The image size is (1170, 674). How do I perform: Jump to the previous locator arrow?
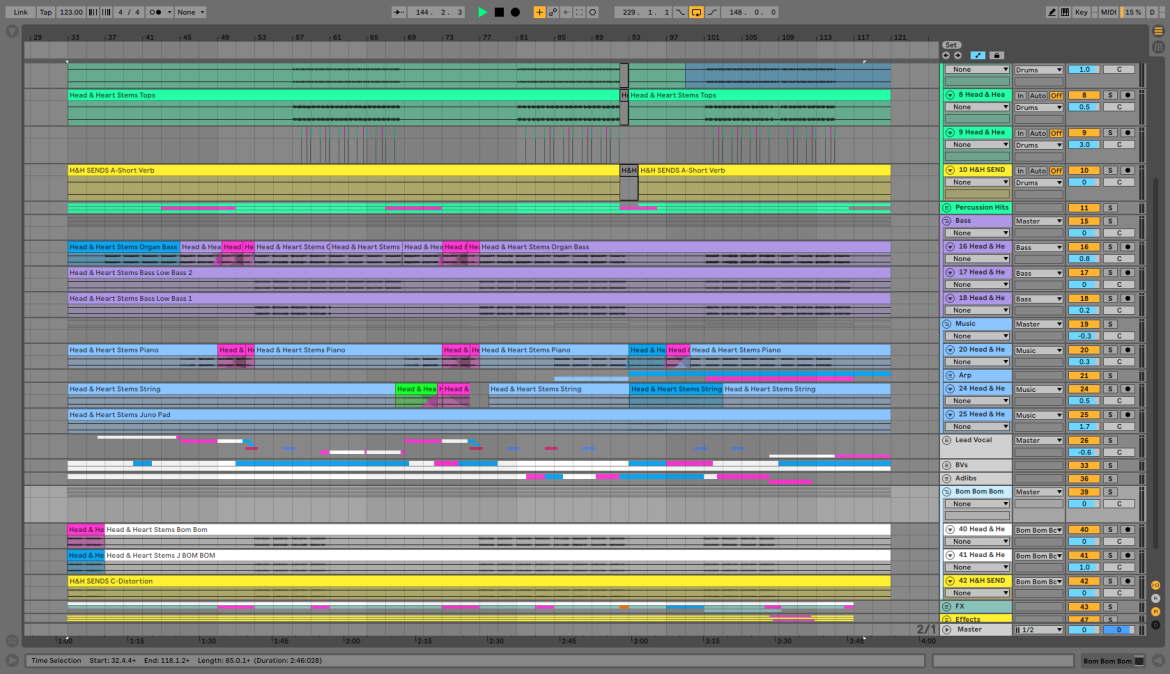946,55
